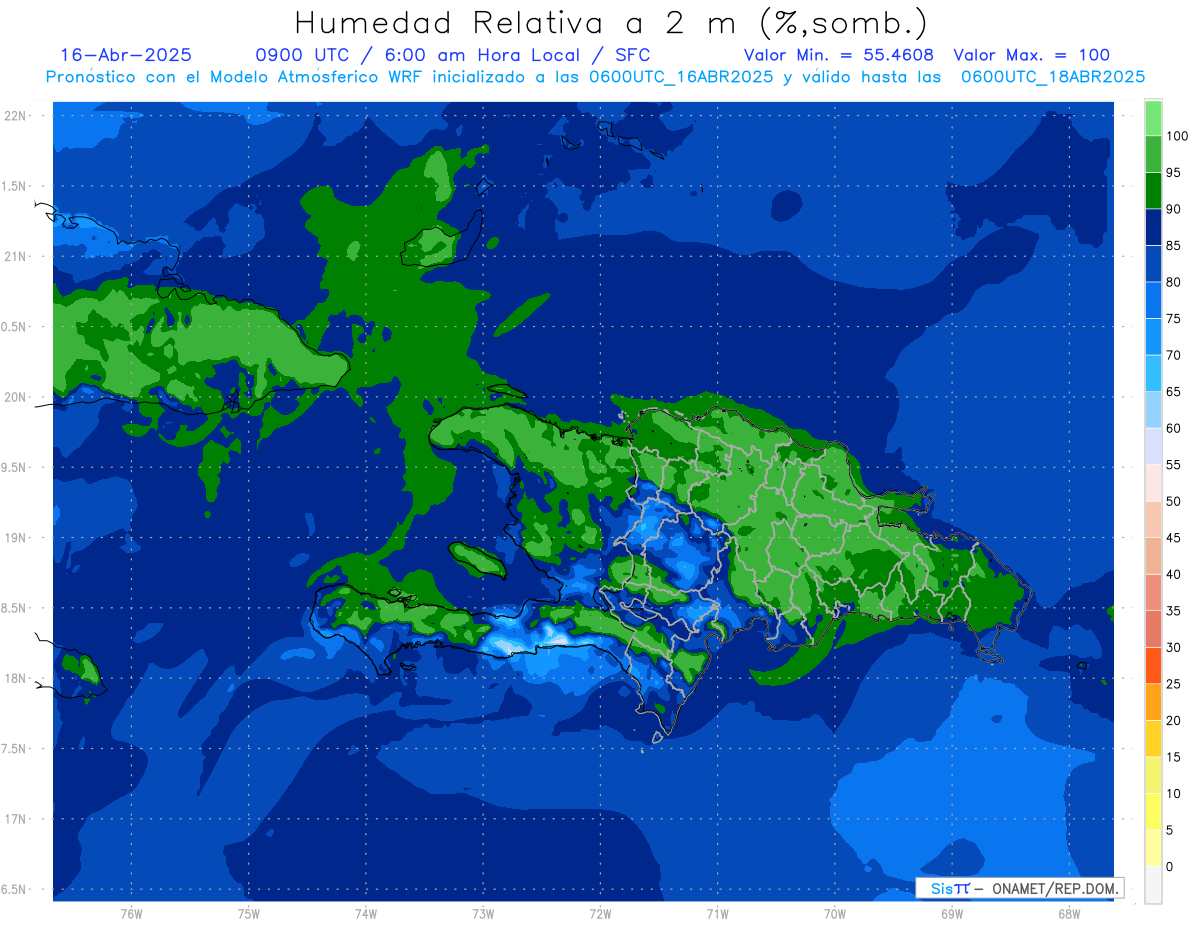Viewport: 1200px width, 927px height.
Task: Click the '76W' longitude axis label
Action: click(x=131, y=914)
